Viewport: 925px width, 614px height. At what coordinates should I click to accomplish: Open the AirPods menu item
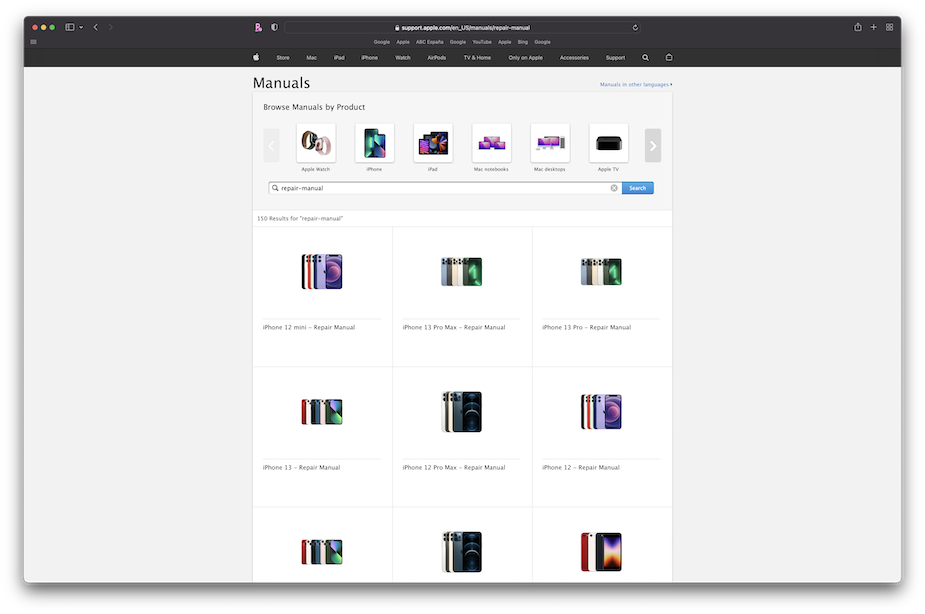pos(437,58)
